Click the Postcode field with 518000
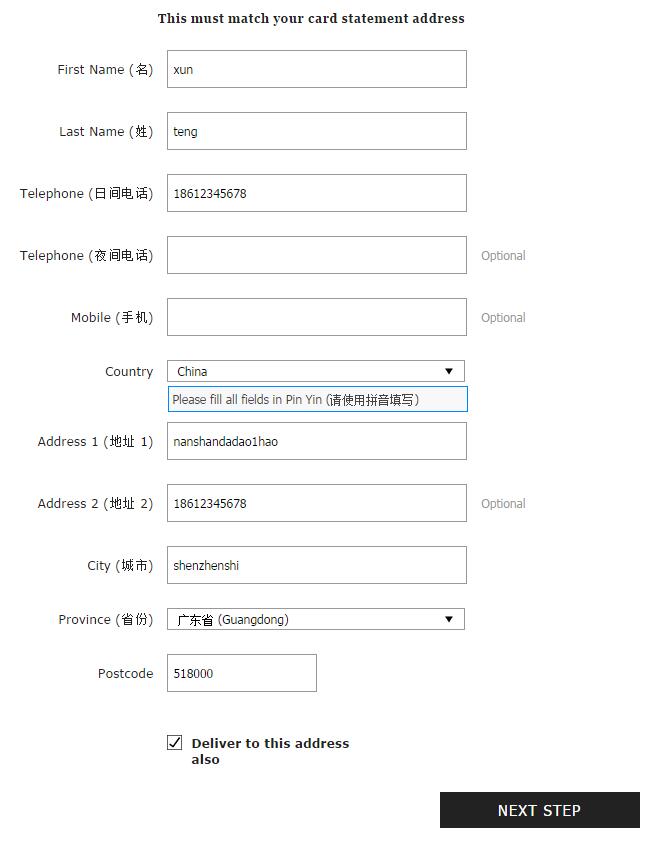The width and height of the screenshot is (648, 851). [x=242, y=672]
